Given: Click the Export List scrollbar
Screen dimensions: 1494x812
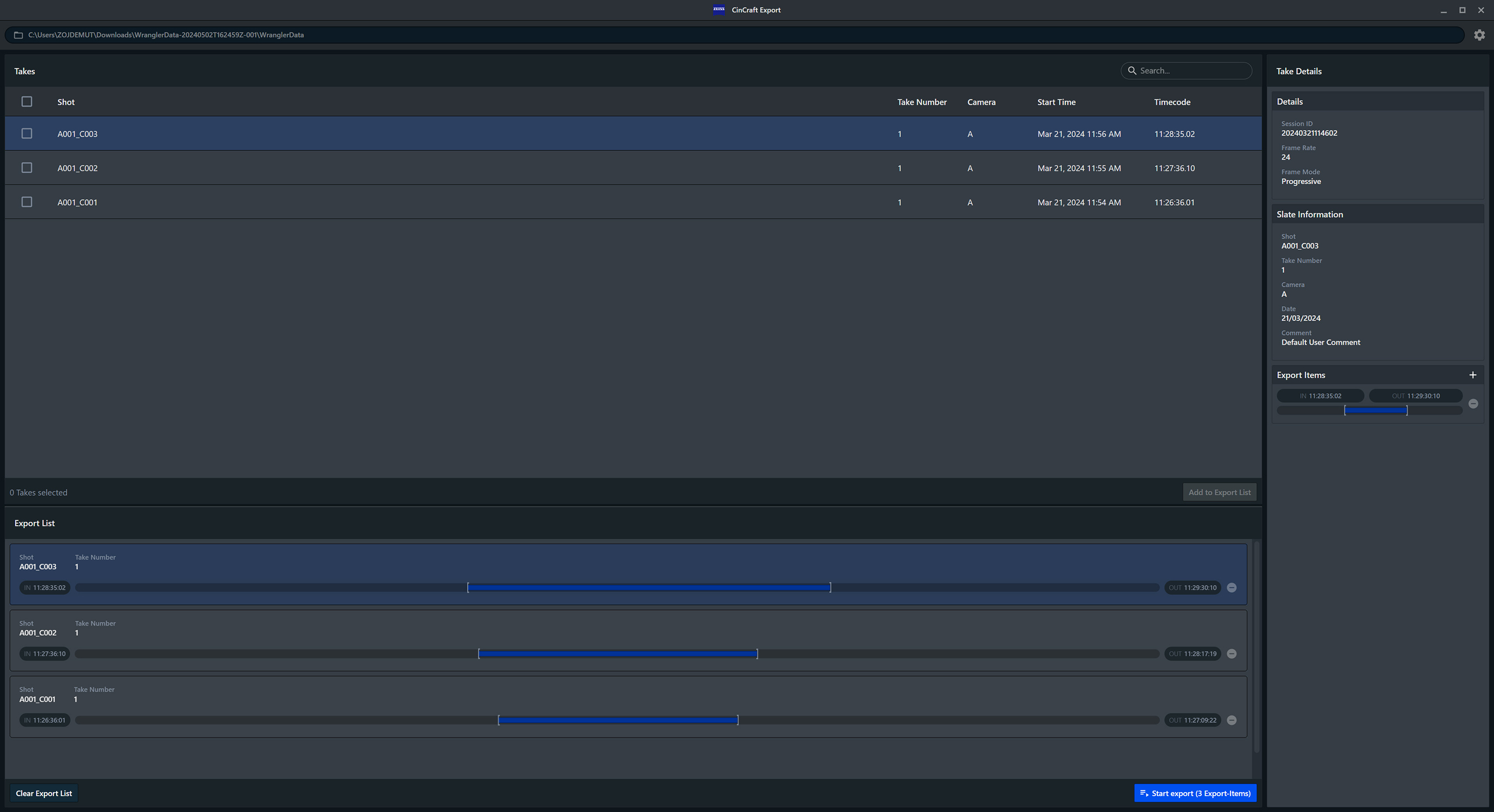Looking at the screenshot, I should [1256, 647].
